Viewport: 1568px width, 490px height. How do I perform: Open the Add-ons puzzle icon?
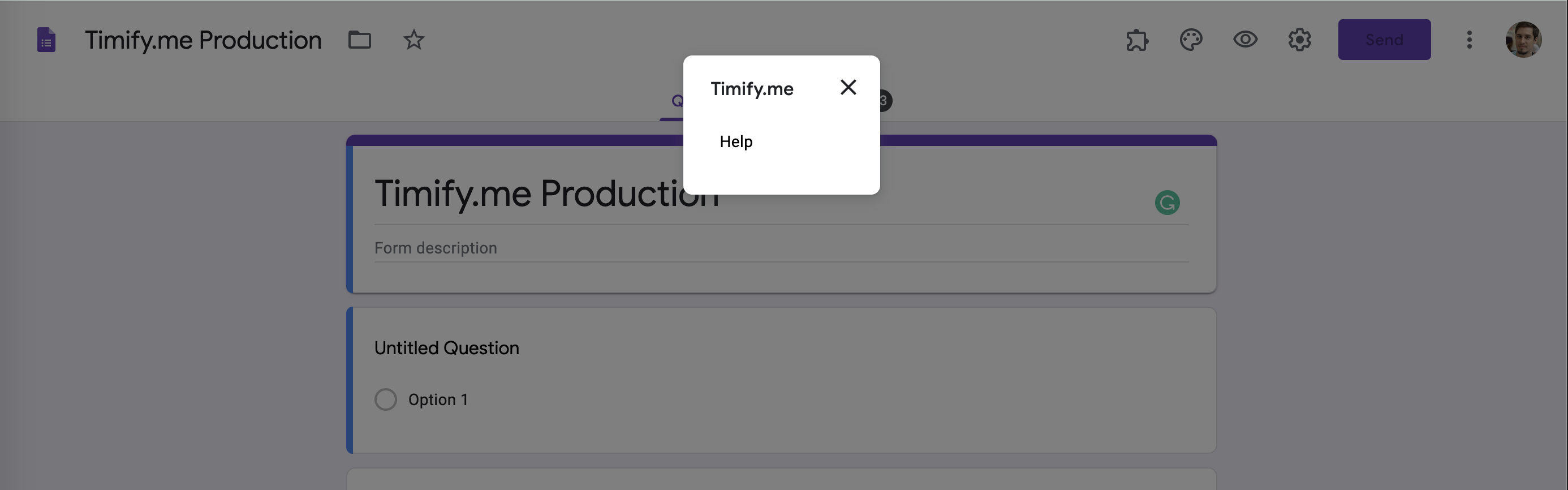1136,40
